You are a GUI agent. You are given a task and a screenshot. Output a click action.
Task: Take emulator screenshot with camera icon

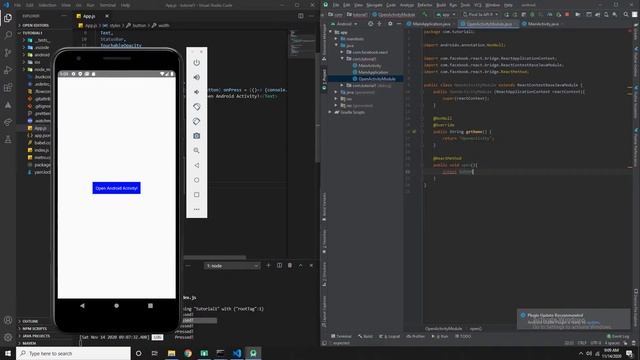(x=197, y=136)
